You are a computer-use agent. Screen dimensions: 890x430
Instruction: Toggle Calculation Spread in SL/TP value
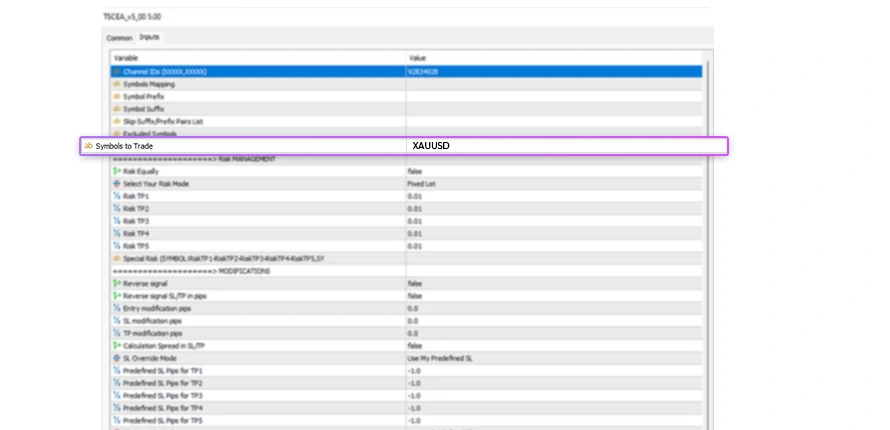tap(415, 345)
